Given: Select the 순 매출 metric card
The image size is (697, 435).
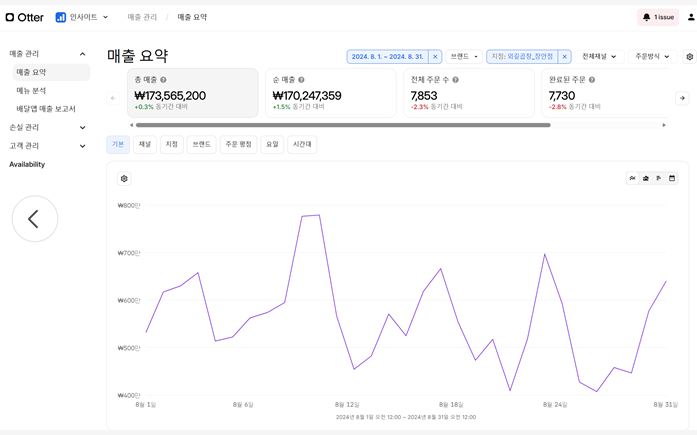Looking at the screenshot, I should (331, 93).
